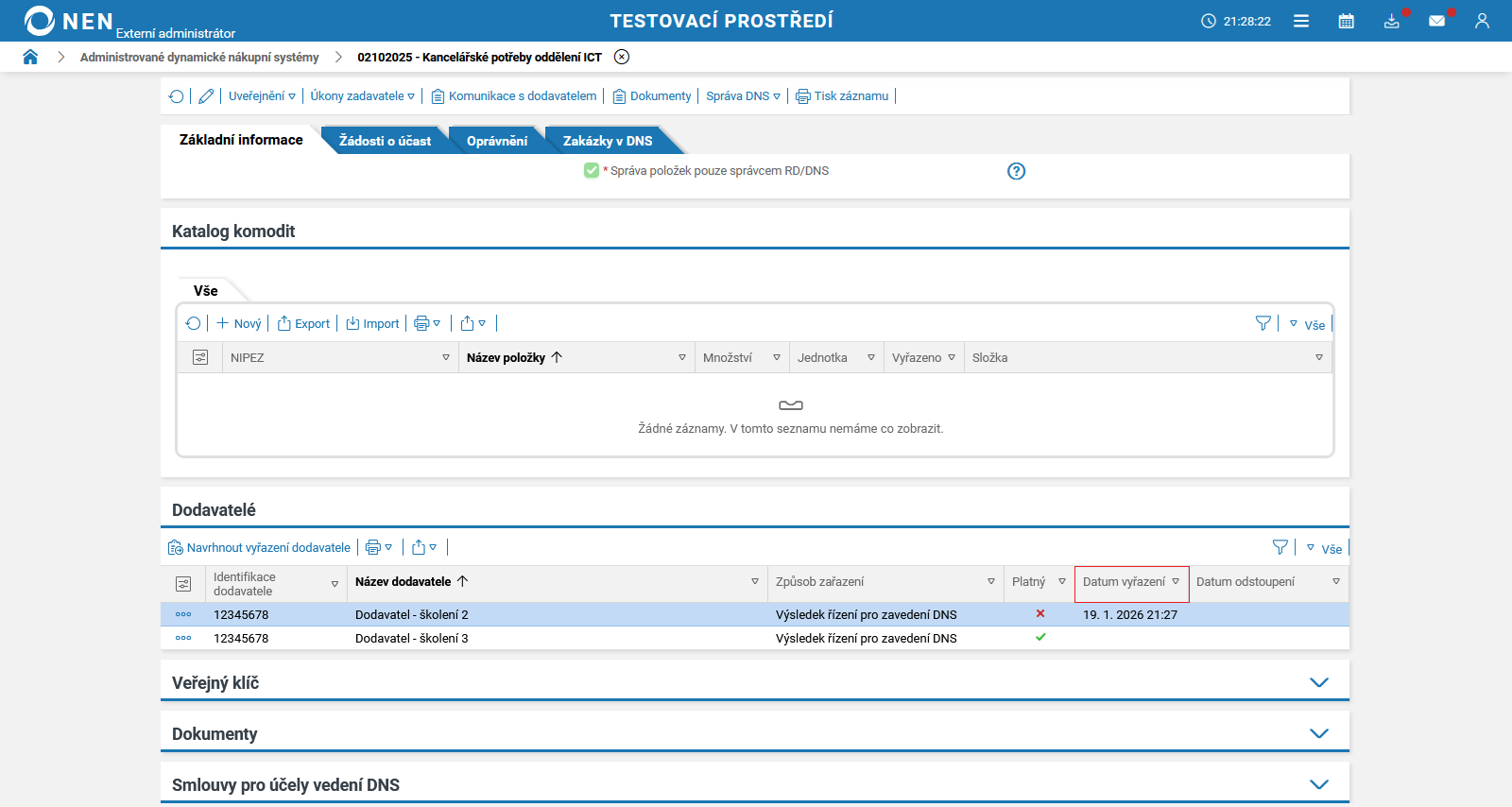Click the Navrhnout vyřazení dodavatele button

click(260, 548)
